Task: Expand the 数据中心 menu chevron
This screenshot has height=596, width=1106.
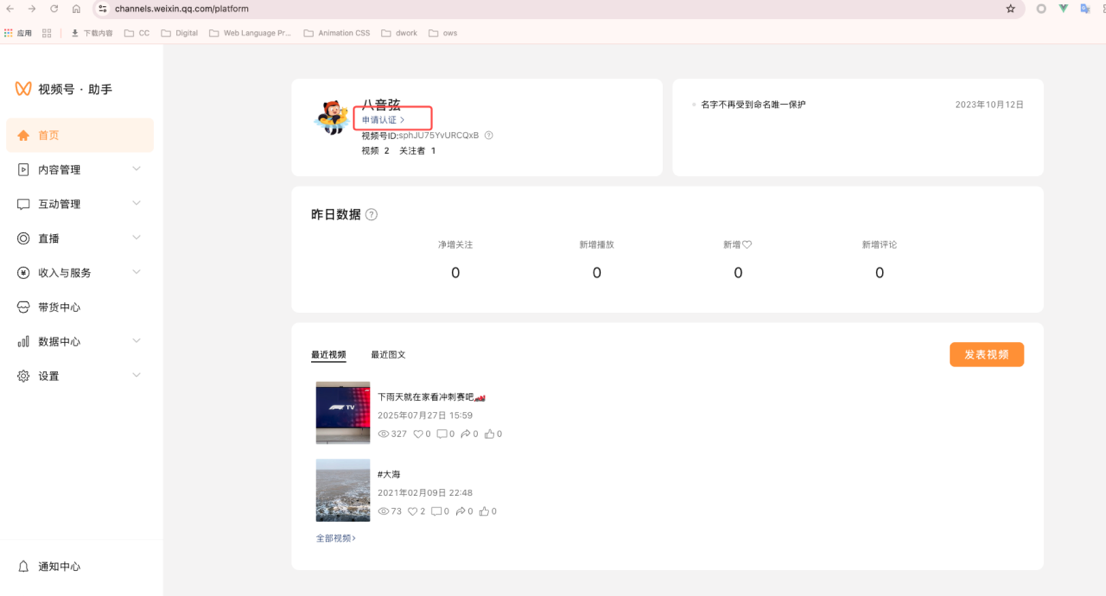Action: [136, 341]
